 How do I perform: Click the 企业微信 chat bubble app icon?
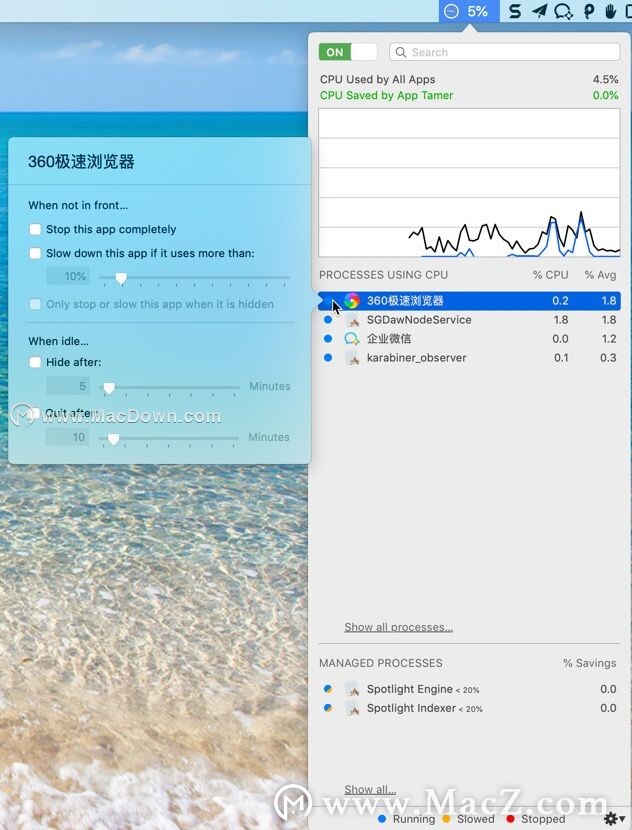[x=352, y=339]
